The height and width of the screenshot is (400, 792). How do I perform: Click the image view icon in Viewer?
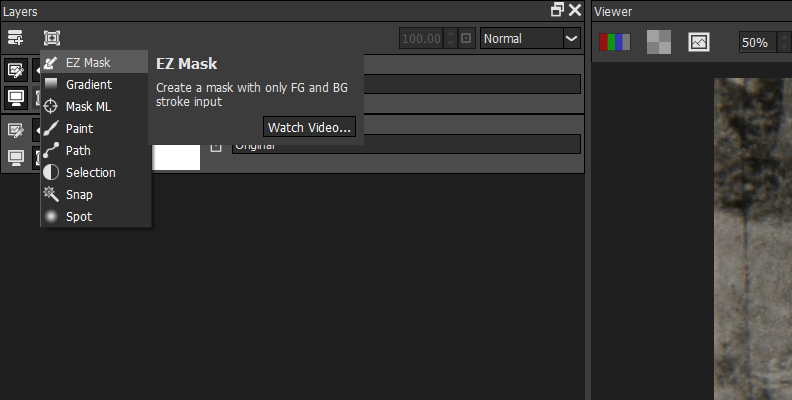[699, 42]
